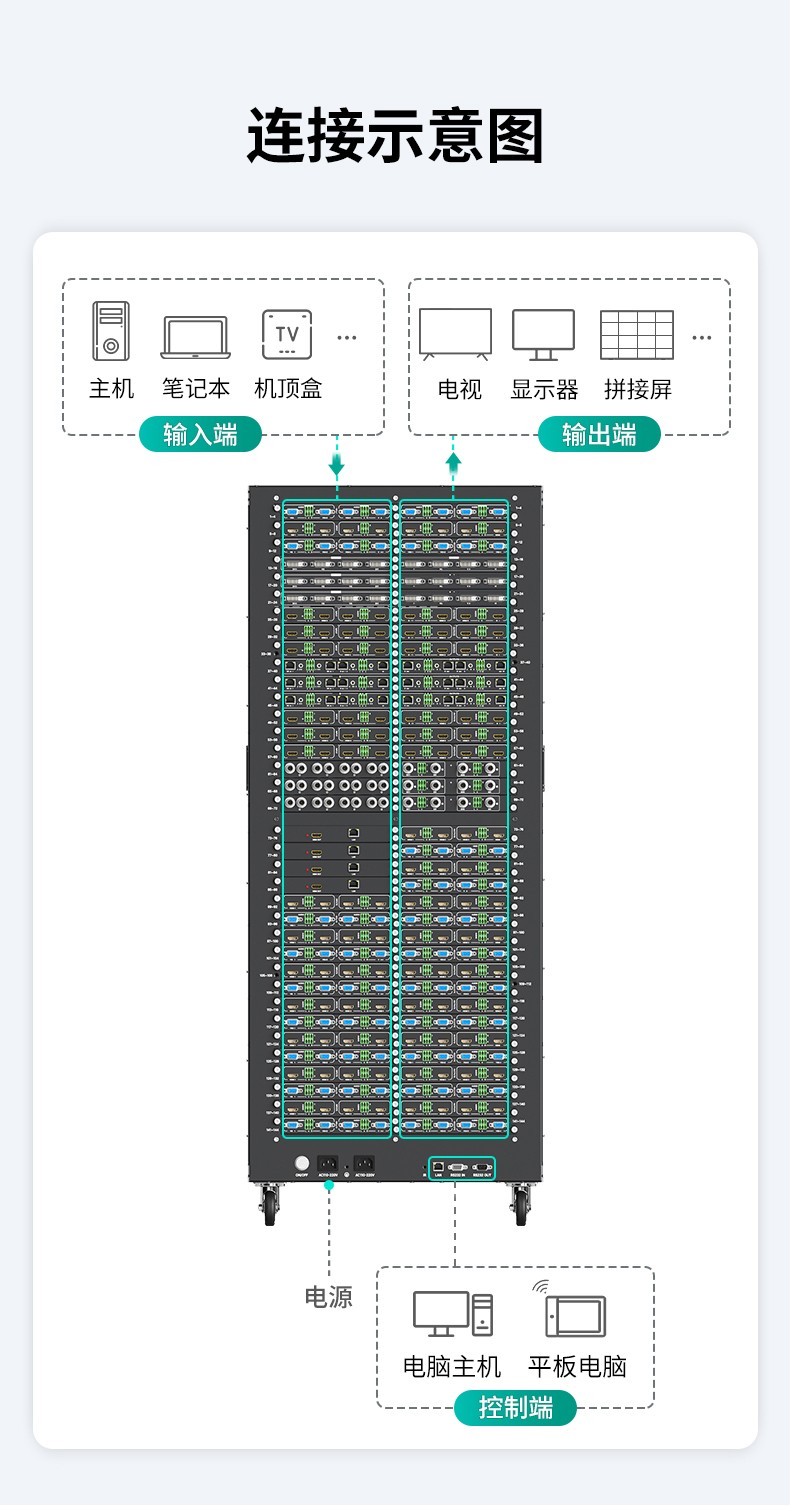Click the RS232 OUT port
This screenshot has height=1506, width=790.
482,1166
